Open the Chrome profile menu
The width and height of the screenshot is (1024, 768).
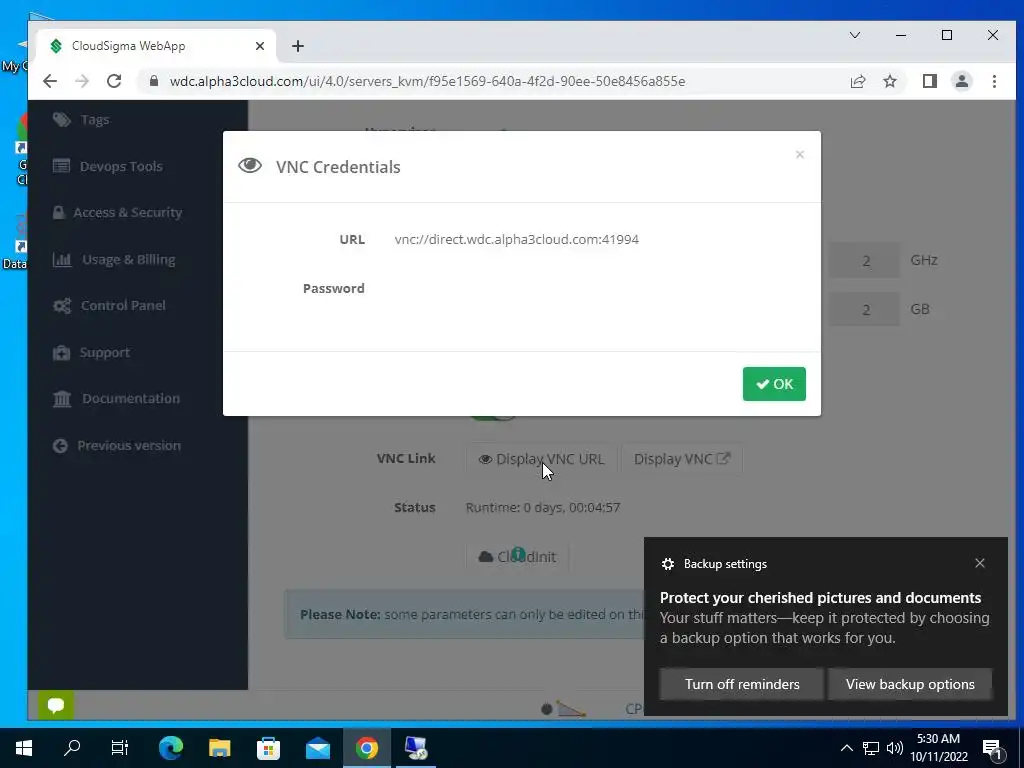click(961, 81)
